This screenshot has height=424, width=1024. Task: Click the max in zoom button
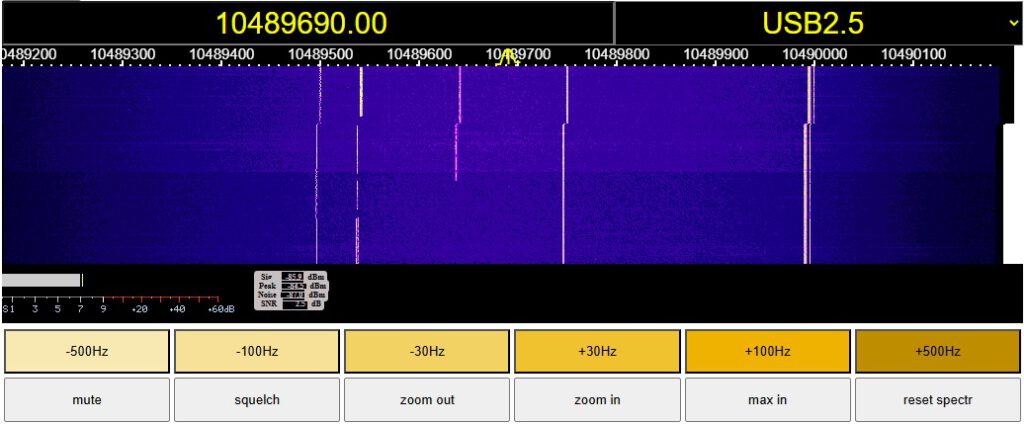pos(767,400)
